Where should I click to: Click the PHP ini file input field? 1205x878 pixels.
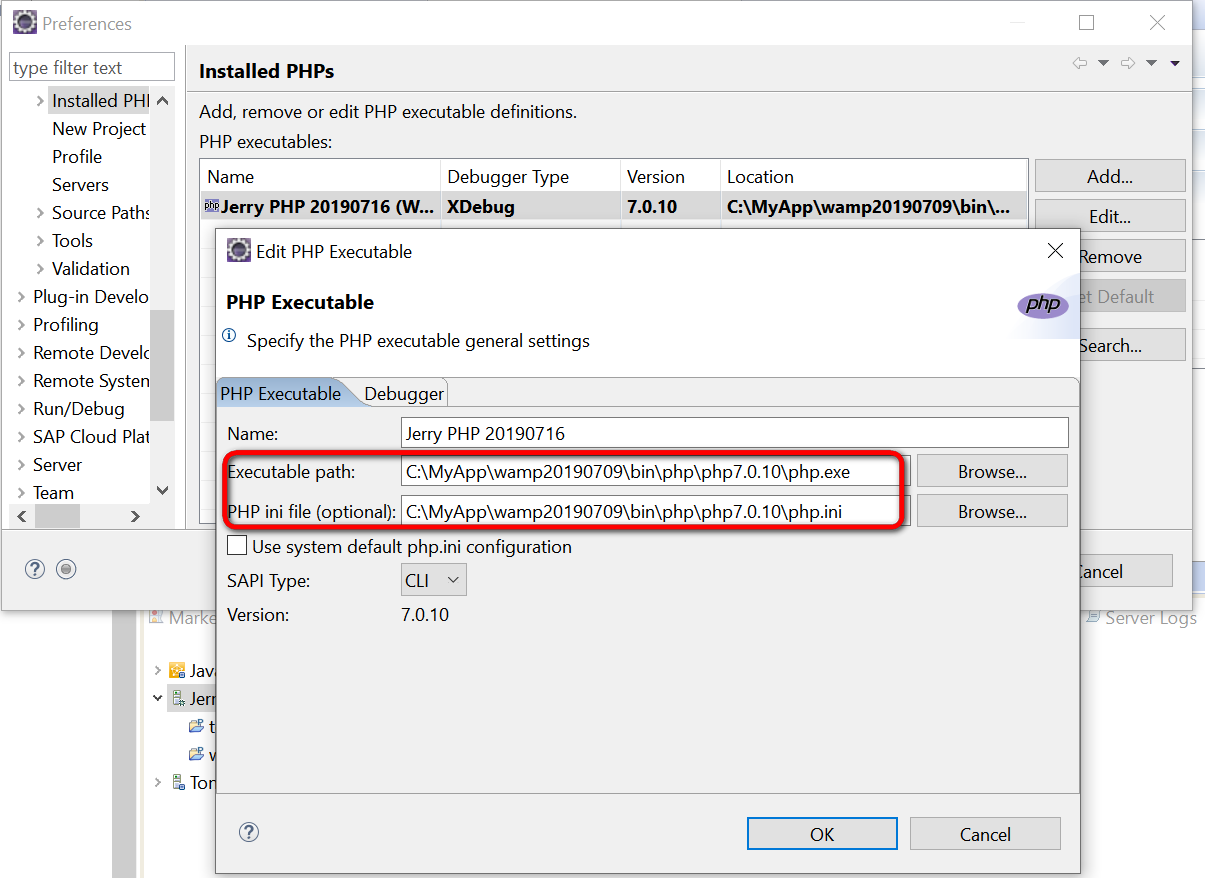pos(655,511)
